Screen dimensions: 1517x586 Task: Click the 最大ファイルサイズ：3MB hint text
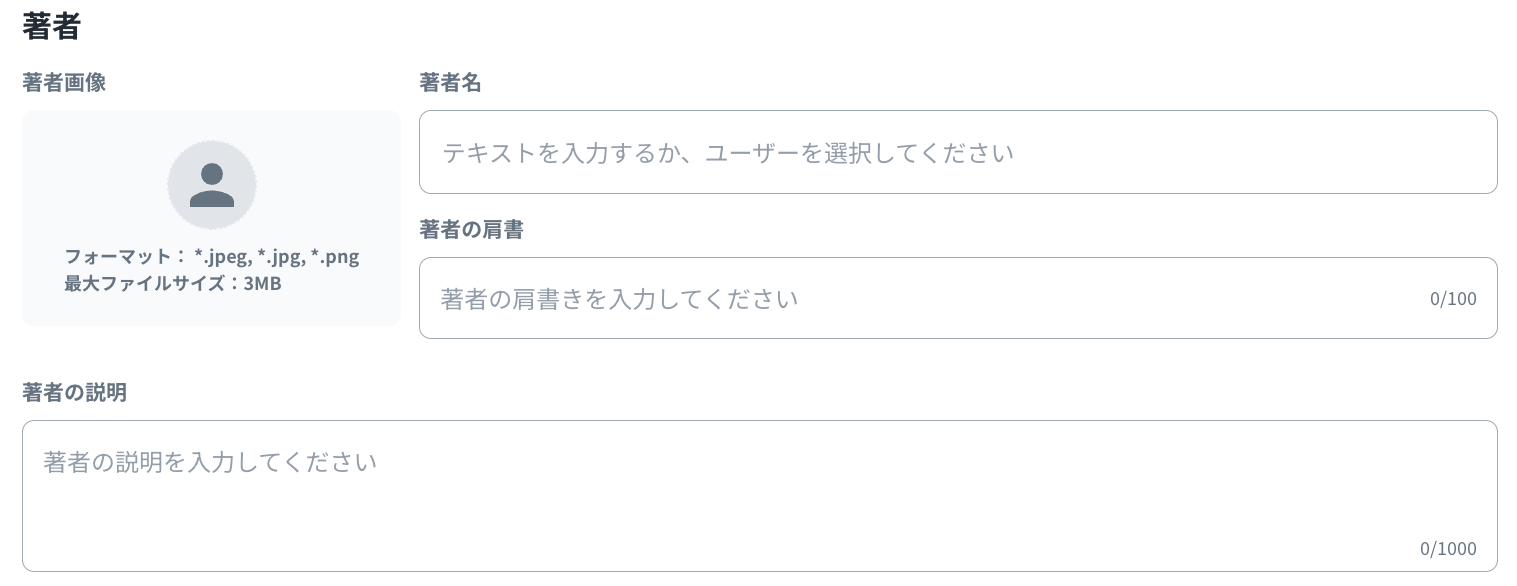(x=173, y=283)
